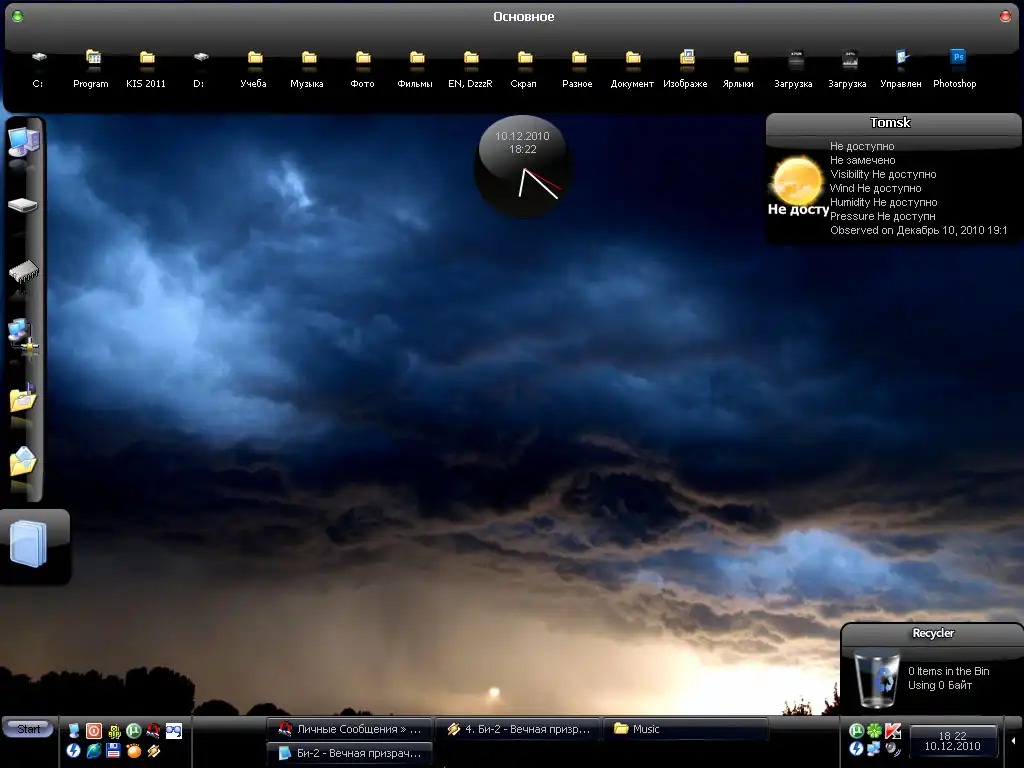Open the Фильмы folder shortcut

(415, 59)
